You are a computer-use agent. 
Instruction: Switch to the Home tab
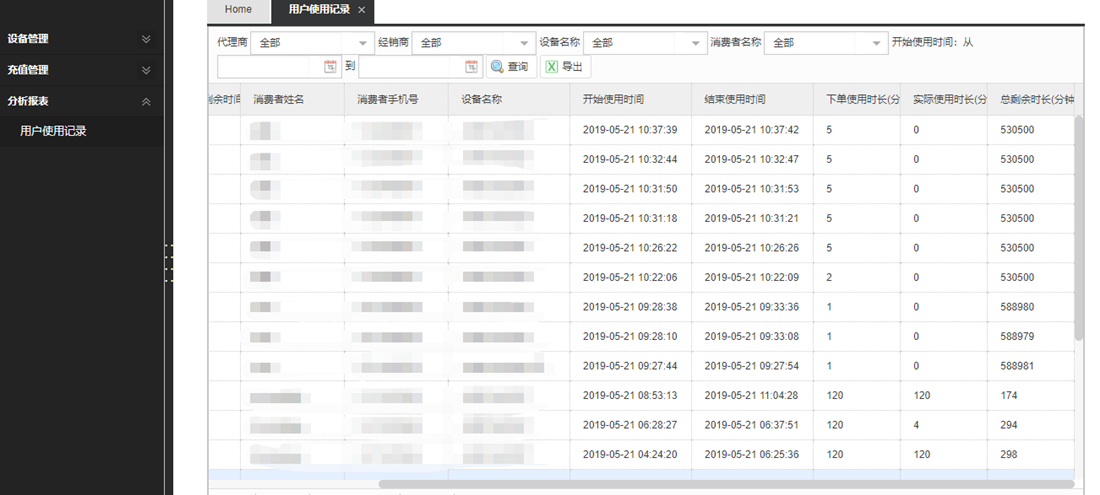point(238,10)
